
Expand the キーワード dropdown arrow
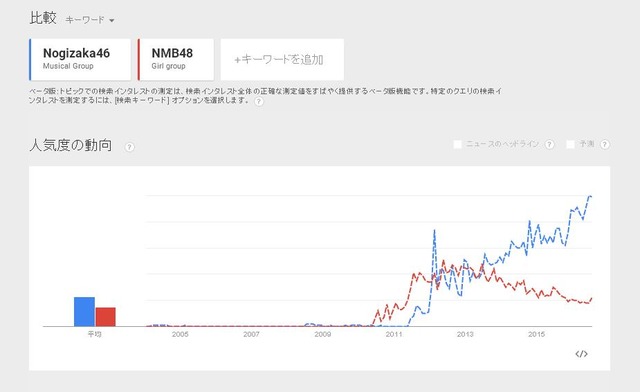[x=111, y=20]
